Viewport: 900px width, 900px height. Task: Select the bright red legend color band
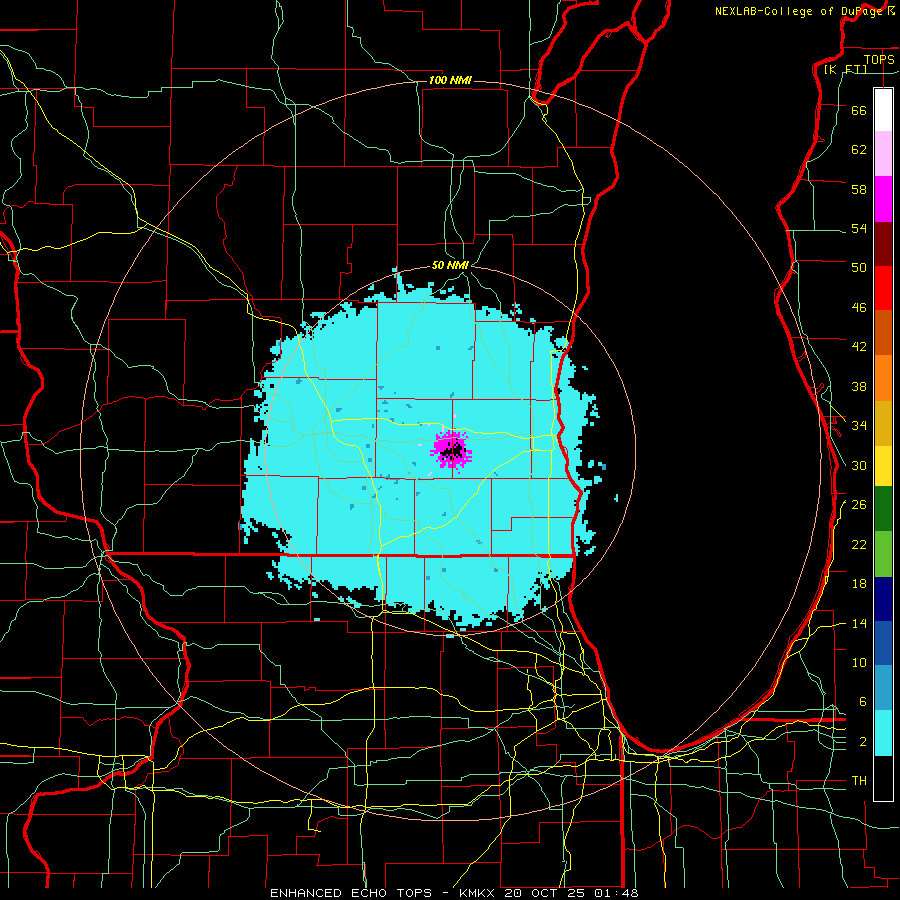(x=883, y=288)
